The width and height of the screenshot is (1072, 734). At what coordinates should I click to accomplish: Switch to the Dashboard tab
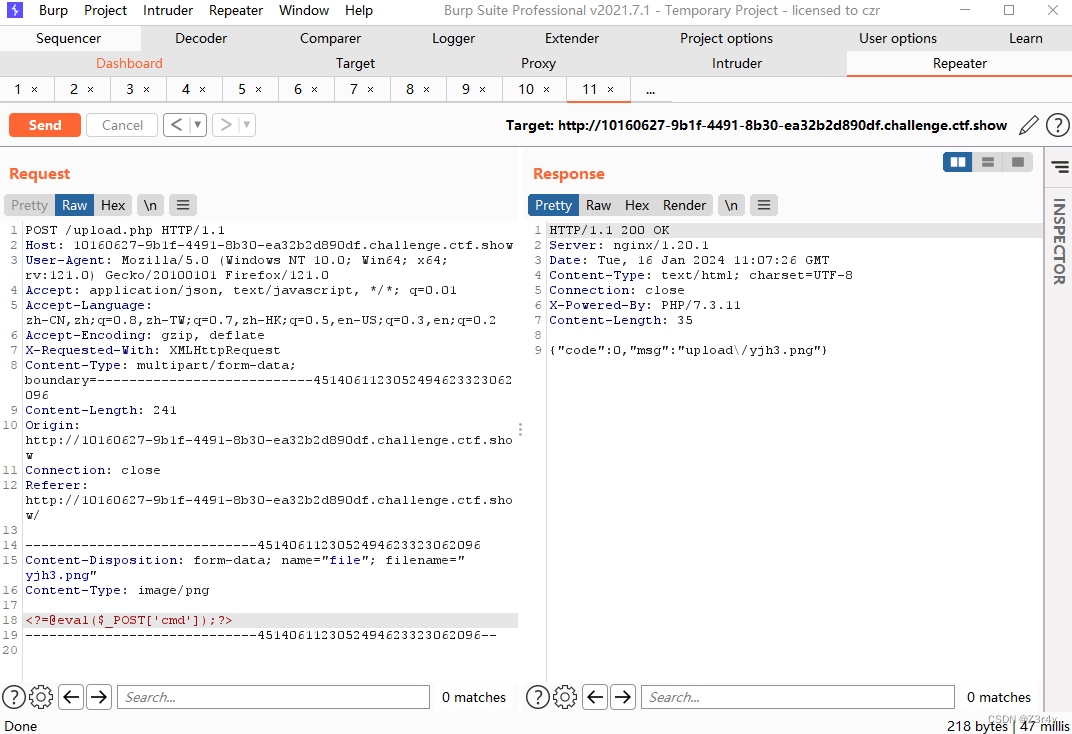(x=129, y=63)
